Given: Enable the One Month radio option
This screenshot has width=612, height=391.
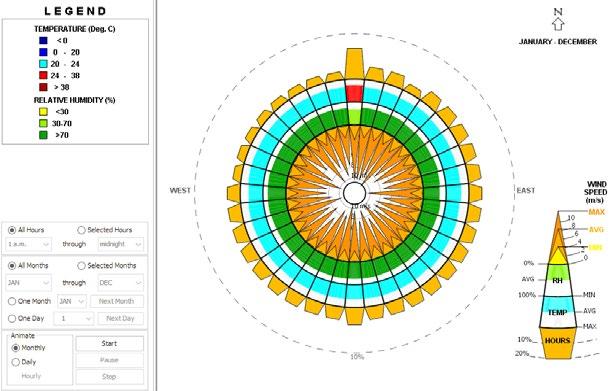Looking at the screenshot, I should tap(12, 301).
